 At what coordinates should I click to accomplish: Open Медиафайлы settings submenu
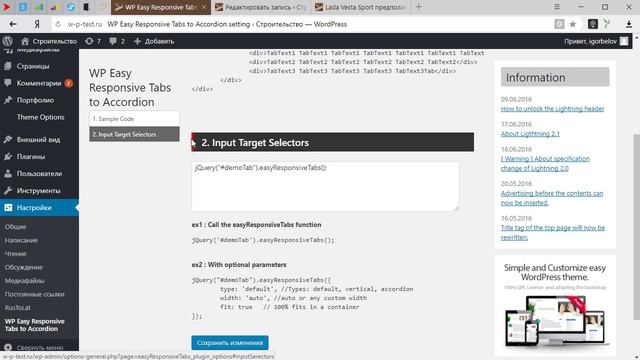coord(25,281)
